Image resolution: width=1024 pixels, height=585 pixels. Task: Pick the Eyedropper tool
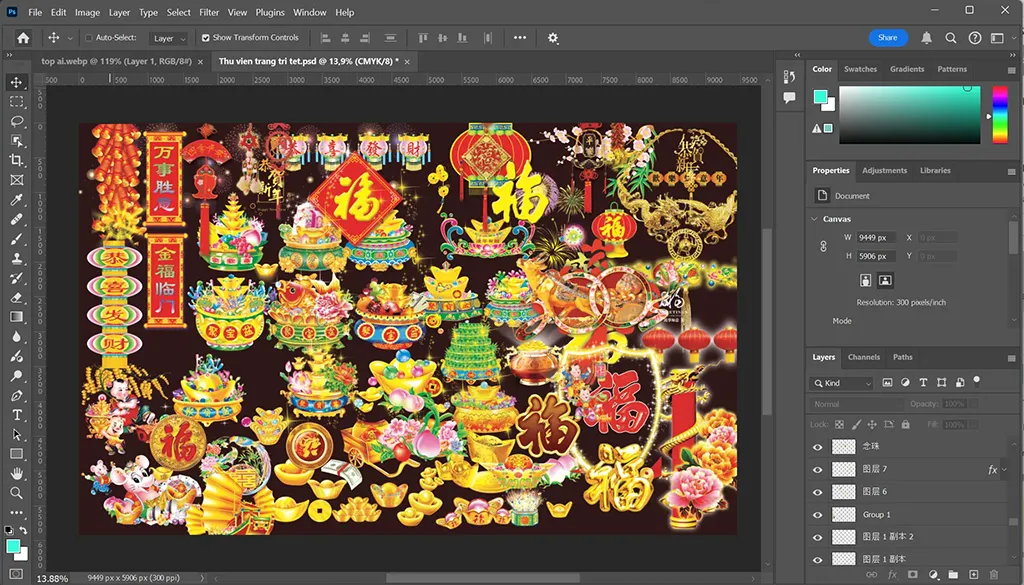point(17,200)
